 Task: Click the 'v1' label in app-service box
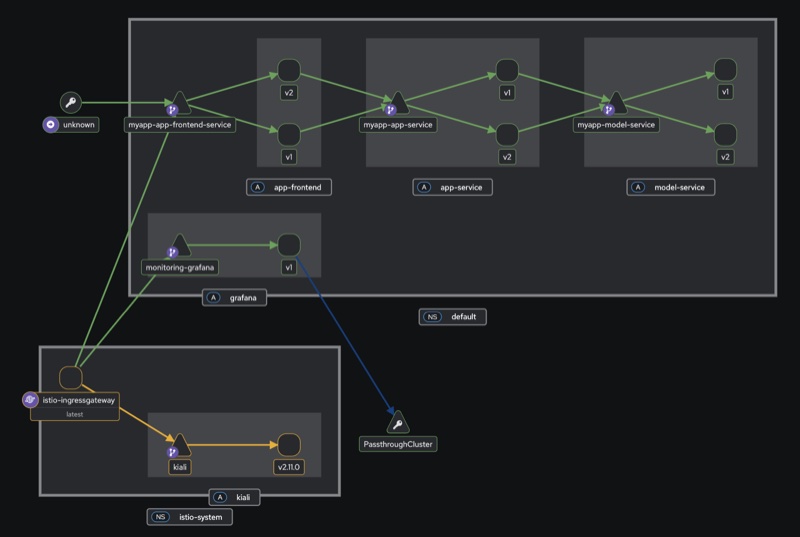[x=507, y=93]
